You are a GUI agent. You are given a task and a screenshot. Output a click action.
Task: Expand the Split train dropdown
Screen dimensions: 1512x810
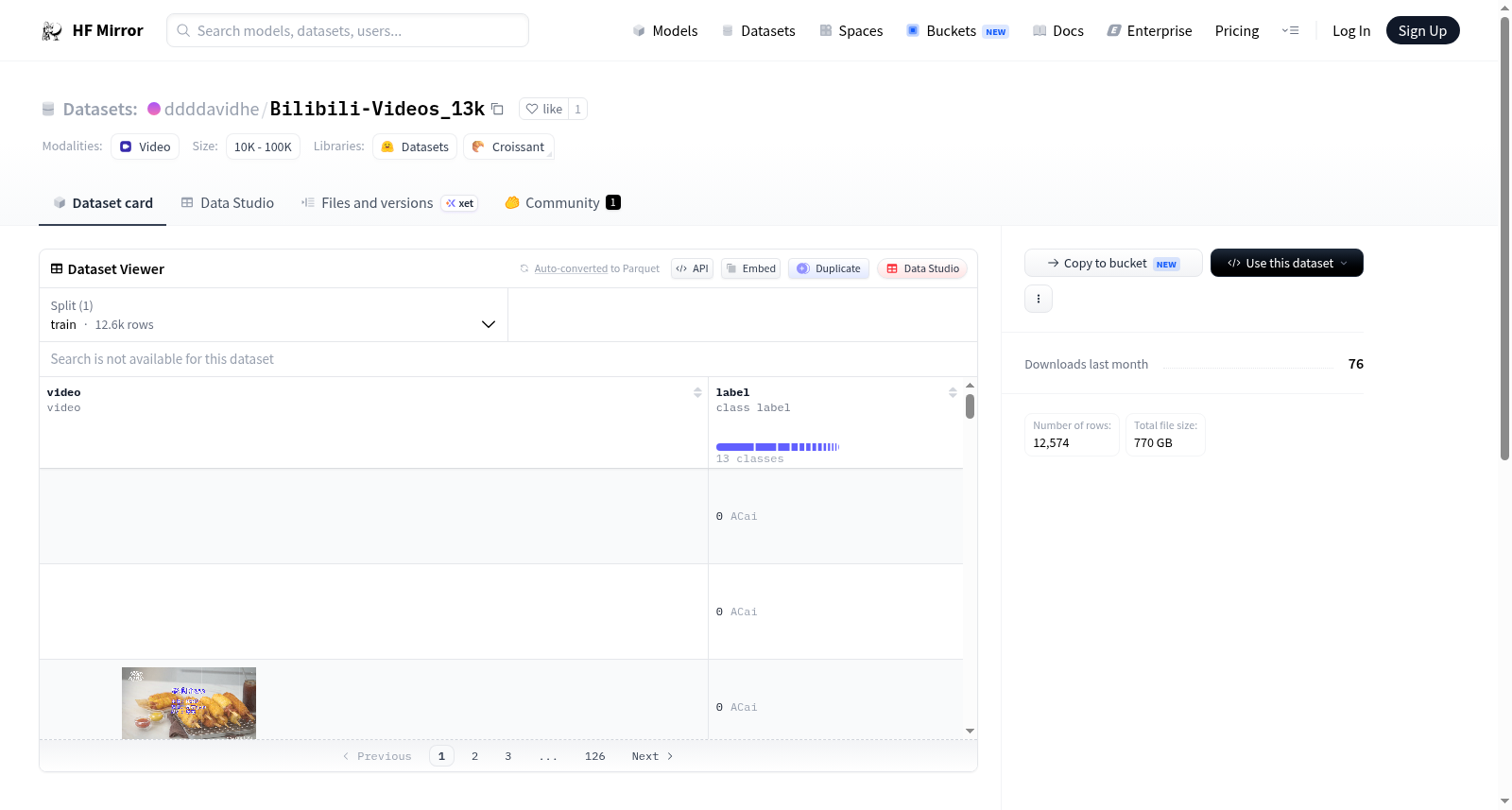(273, 315)
